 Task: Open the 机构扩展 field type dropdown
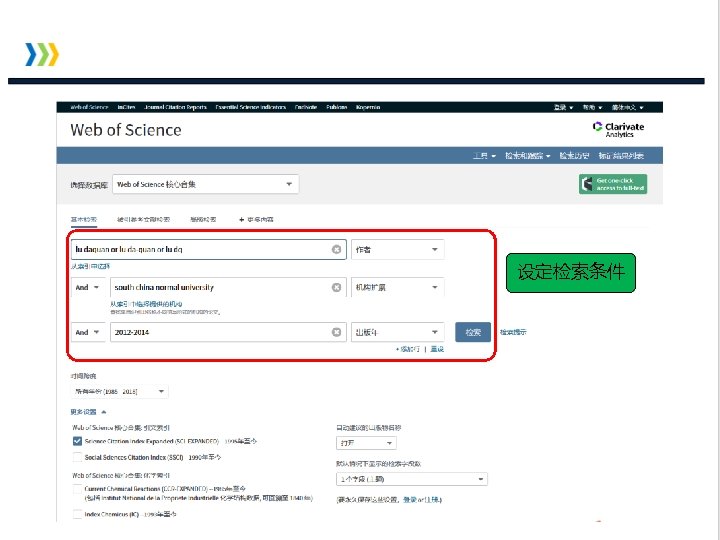398,287
